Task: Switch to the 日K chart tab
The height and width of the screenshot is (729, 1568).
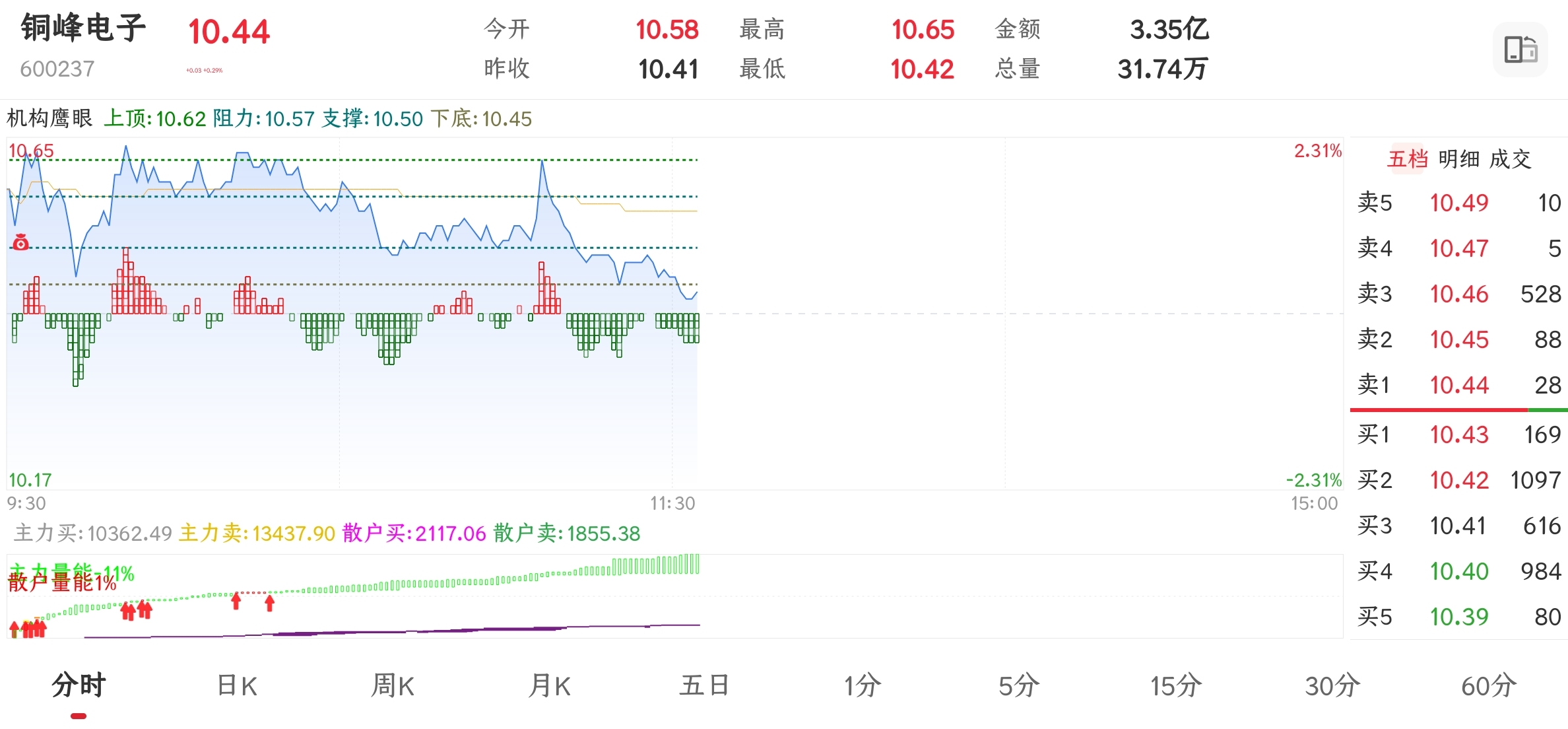Action: click(237, 686)
